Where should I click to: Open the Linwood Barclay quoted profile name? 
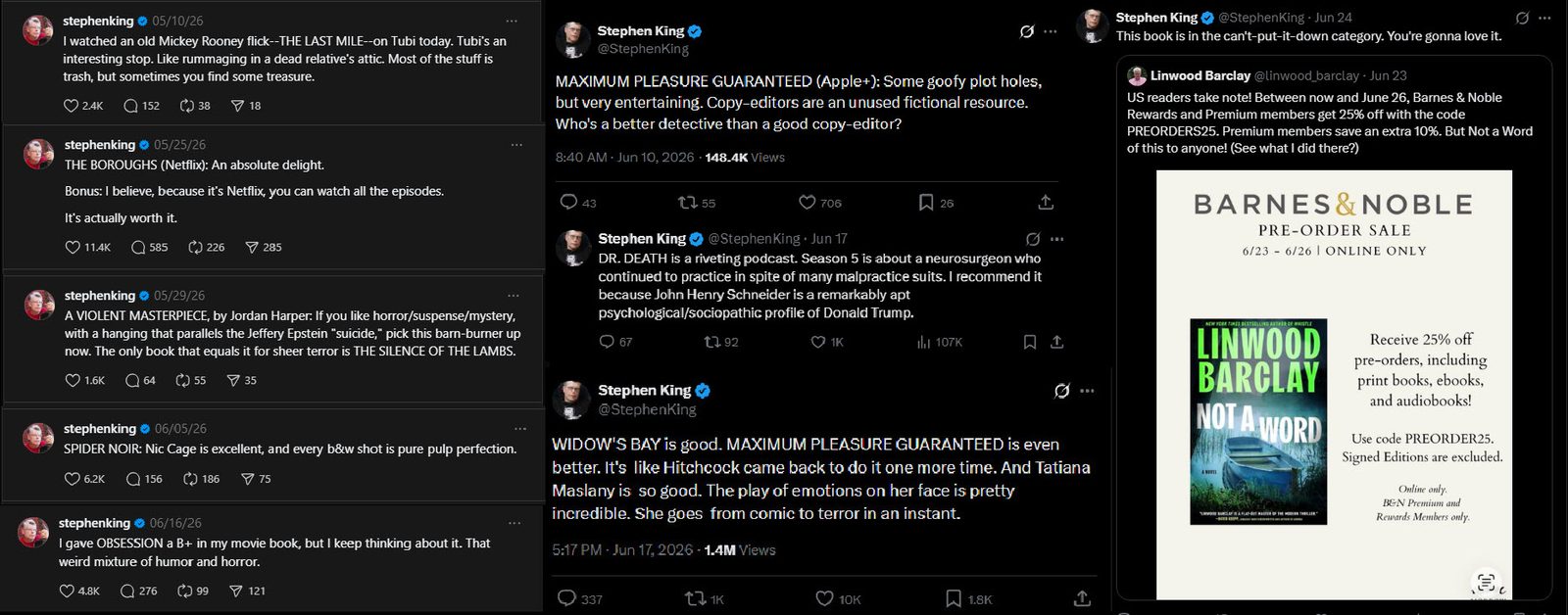pos(1200,75)
